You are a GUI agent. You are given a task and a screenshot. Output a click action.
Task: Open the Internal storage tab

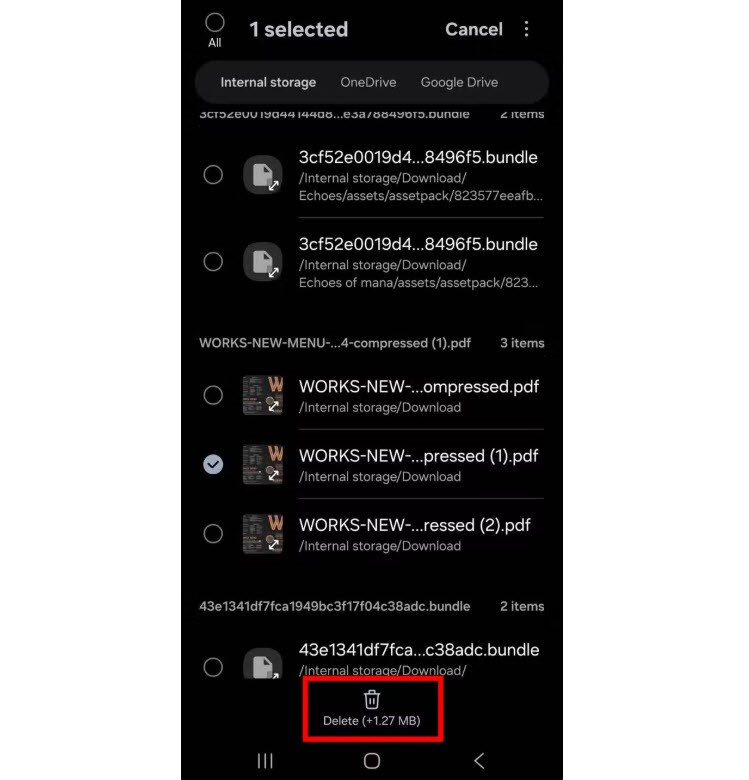point(268,82)
